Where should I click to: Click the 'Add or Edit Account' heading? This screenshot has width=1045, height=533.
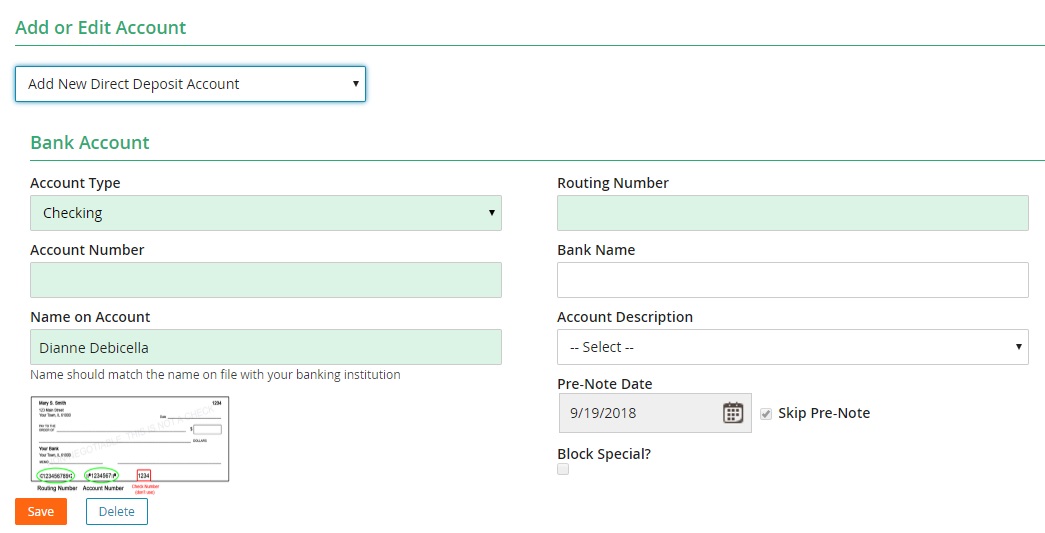101,27
